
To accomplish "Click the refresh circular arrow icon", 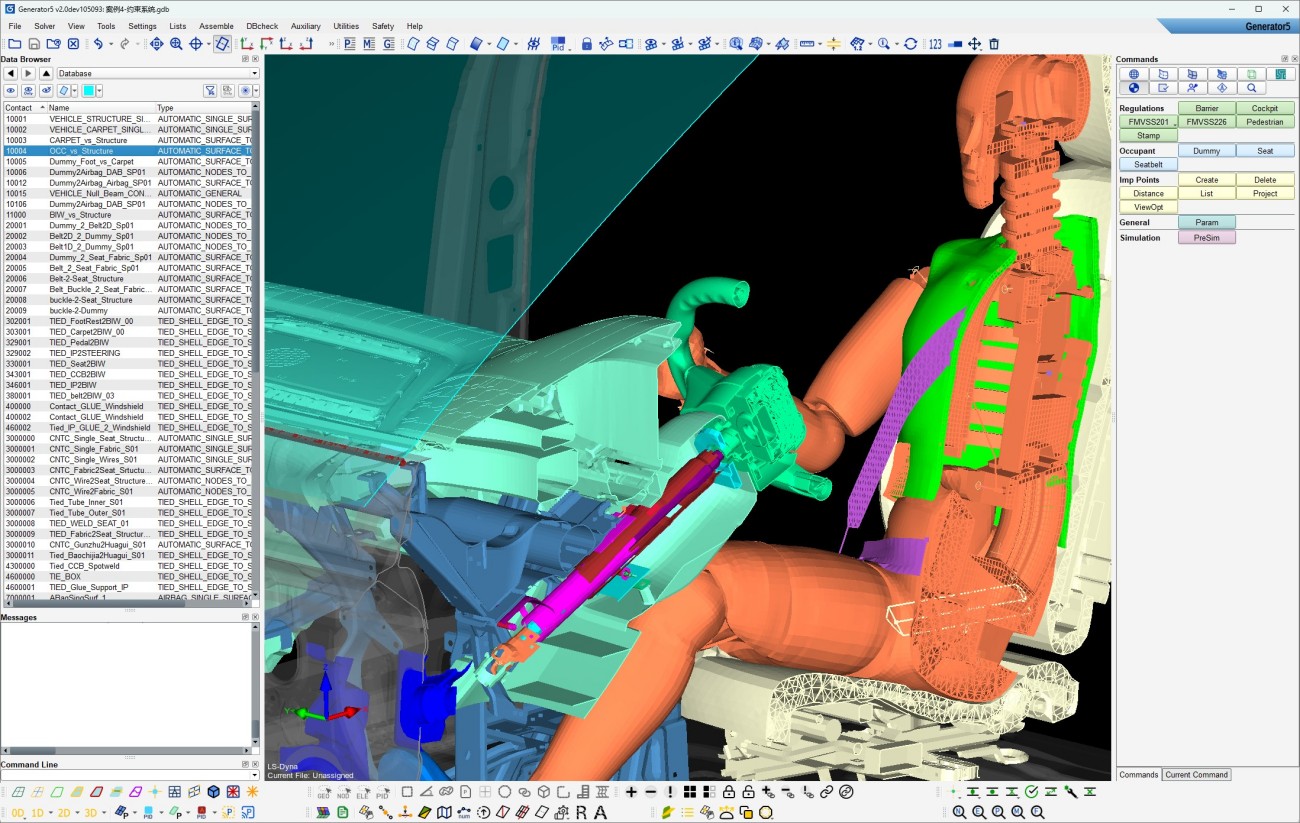I will pyautogui.click(x=910, y=44).
